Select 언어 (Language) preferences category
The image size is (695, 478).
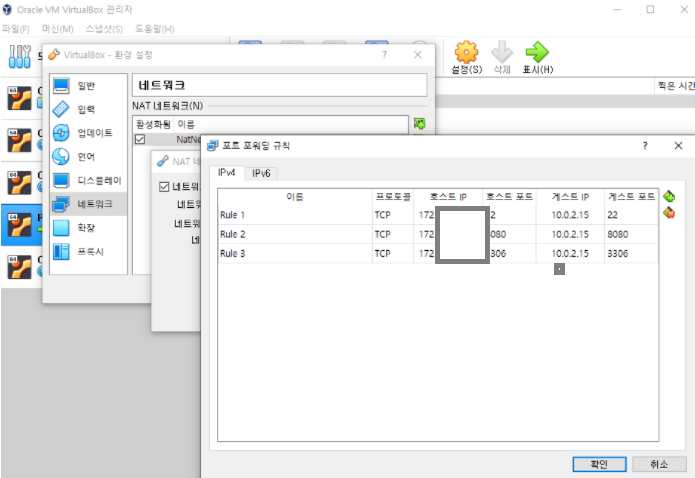89,157
